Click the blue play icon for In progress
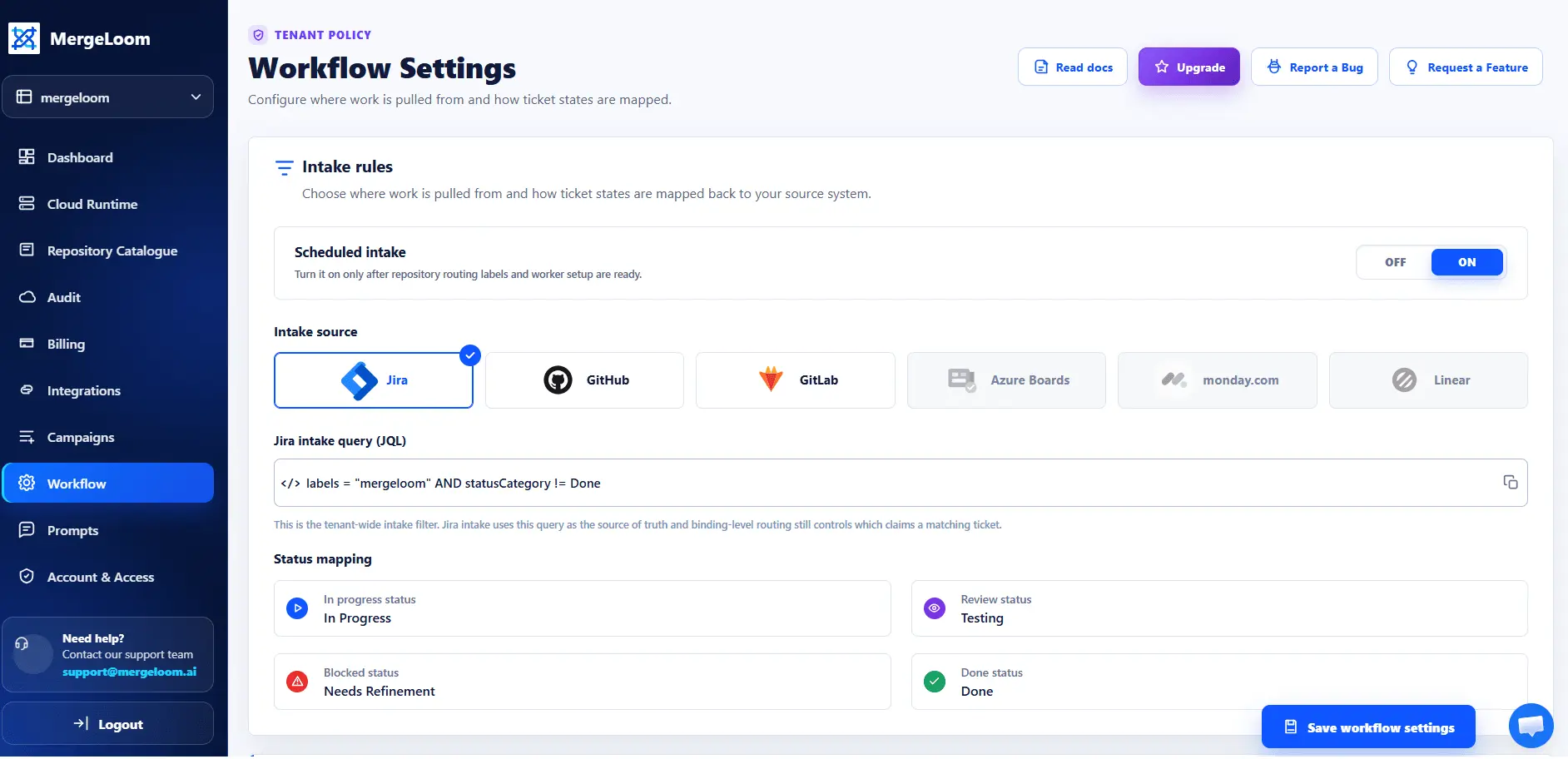Image resolution: width=1568 pixels, height=759 pixels. click(297, 608)
